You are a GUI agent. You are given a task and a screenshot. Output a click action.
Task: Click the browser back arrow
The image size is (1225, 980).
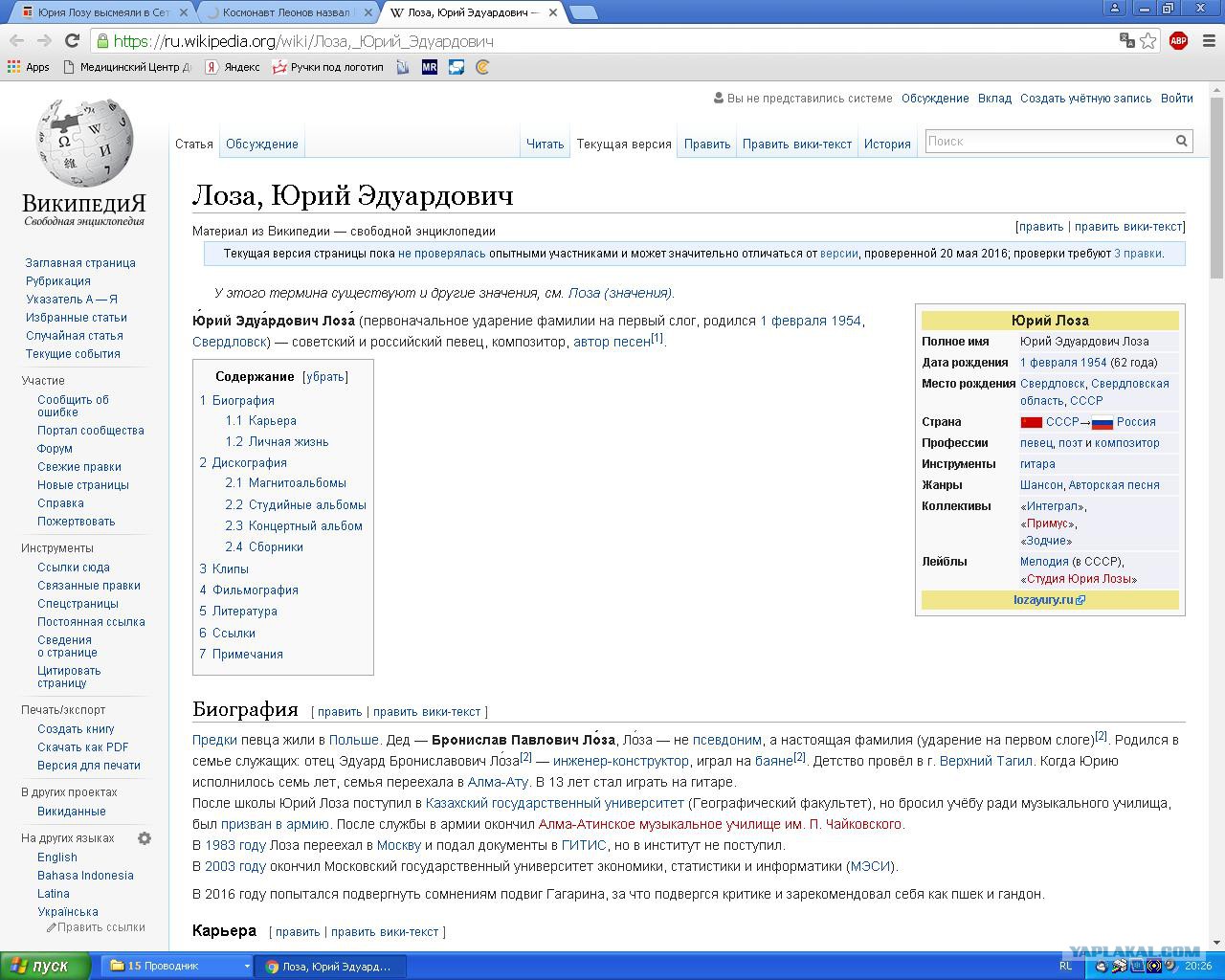tap(16, 40)
